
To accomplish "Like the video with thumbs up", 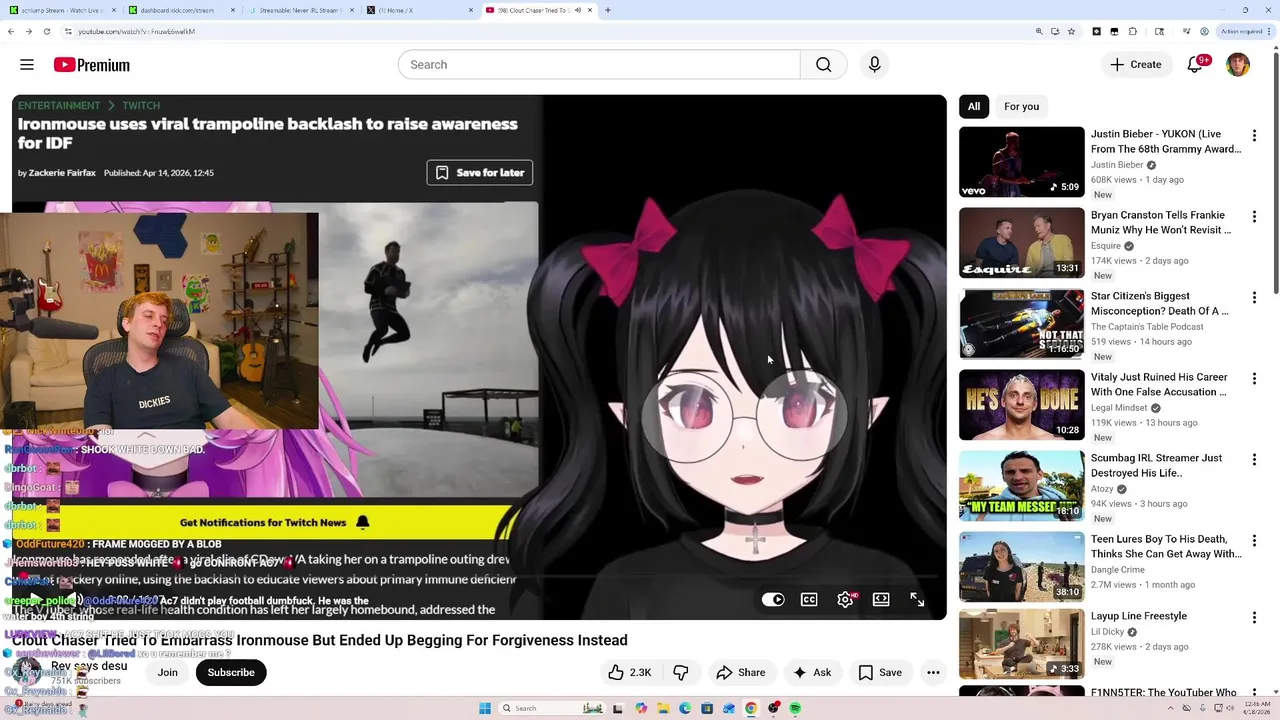I will coord(630,672).
